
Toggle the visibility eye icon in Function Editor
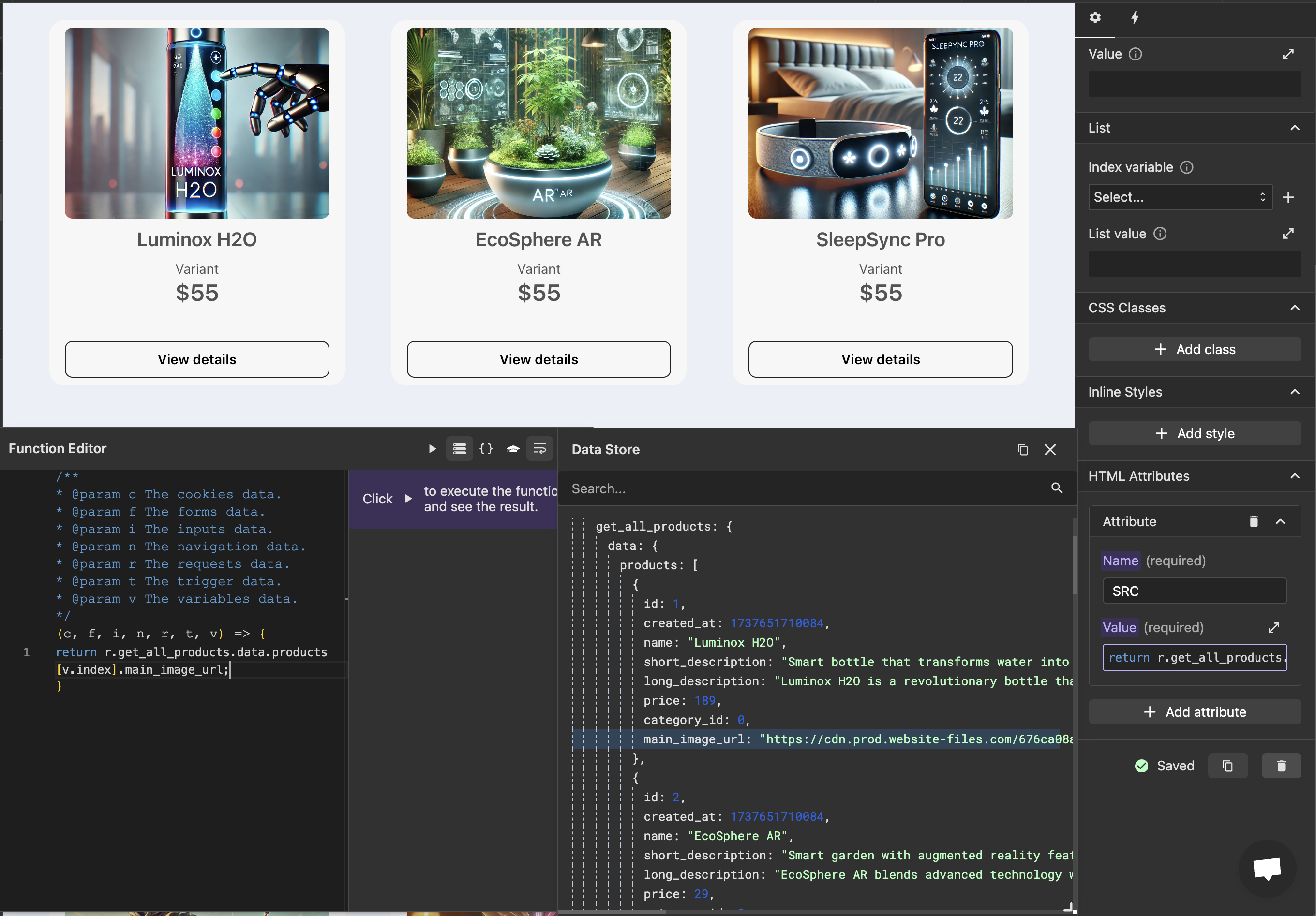[513, 448]
